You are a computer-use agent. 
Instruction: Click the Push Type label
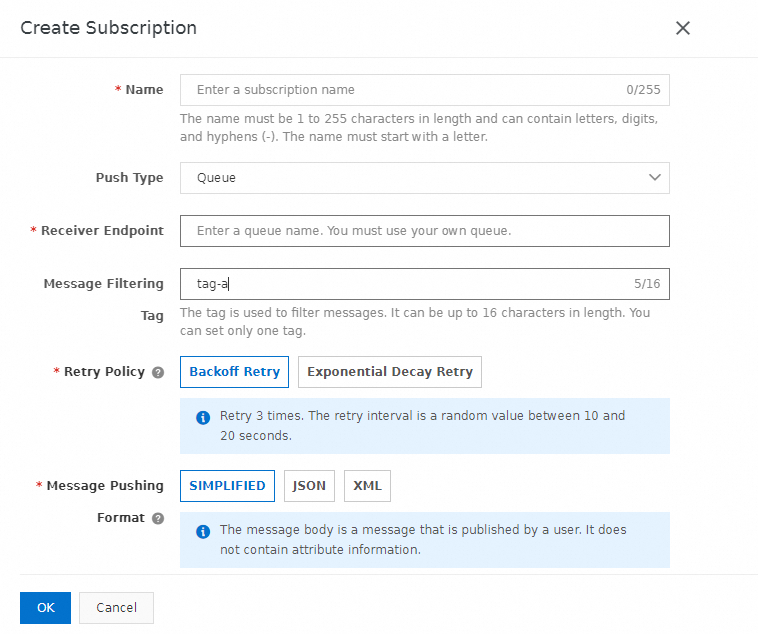click(130, 178)
